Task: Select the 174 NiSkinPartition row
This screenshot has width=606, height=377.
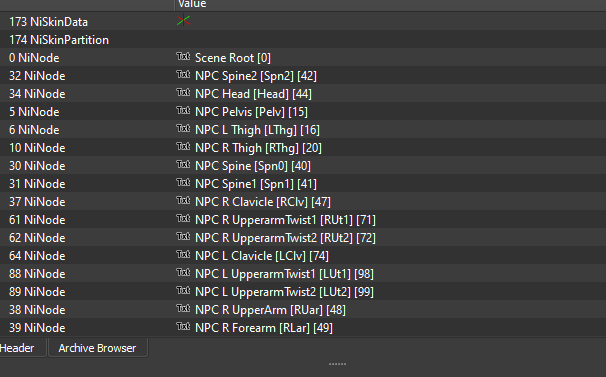Action: point(303,40)
